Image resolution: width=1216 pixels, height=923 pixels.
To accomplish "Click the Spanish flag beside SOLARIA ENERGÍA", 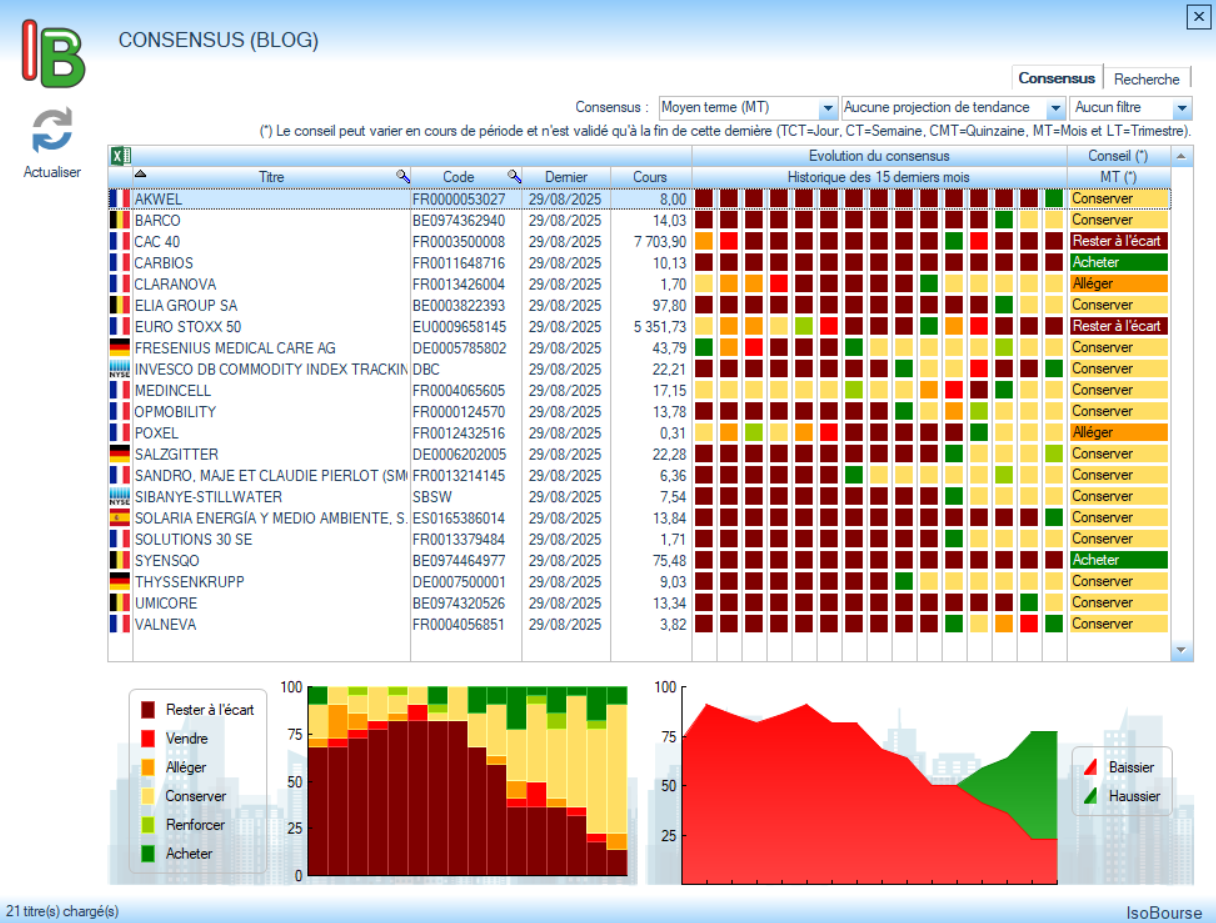I will pyautogui.click(x=120, y=518).
